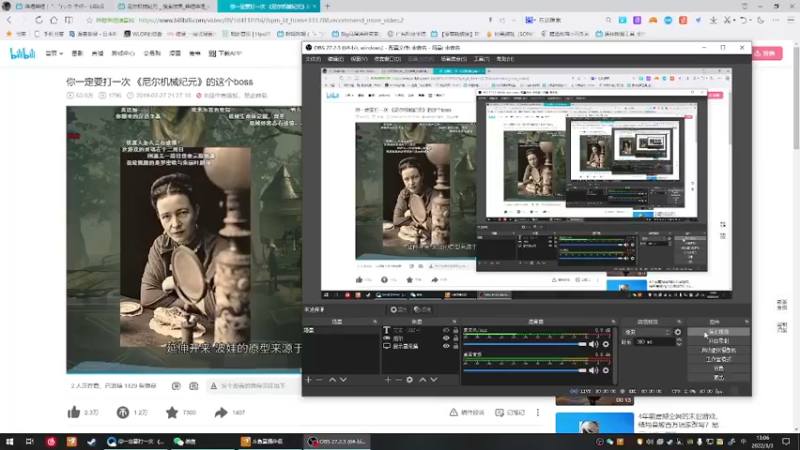Open settings gear for Mic/Aux audio track
800x450 pixels.
pyautogui.click(x=606, y=344)
